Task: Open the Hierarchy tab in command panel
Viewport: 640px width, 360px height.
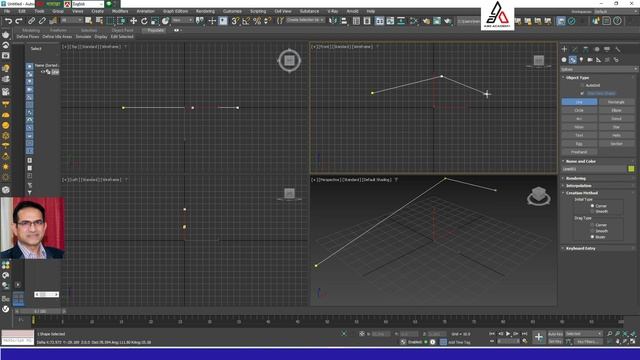Action: tap(586, 49)
